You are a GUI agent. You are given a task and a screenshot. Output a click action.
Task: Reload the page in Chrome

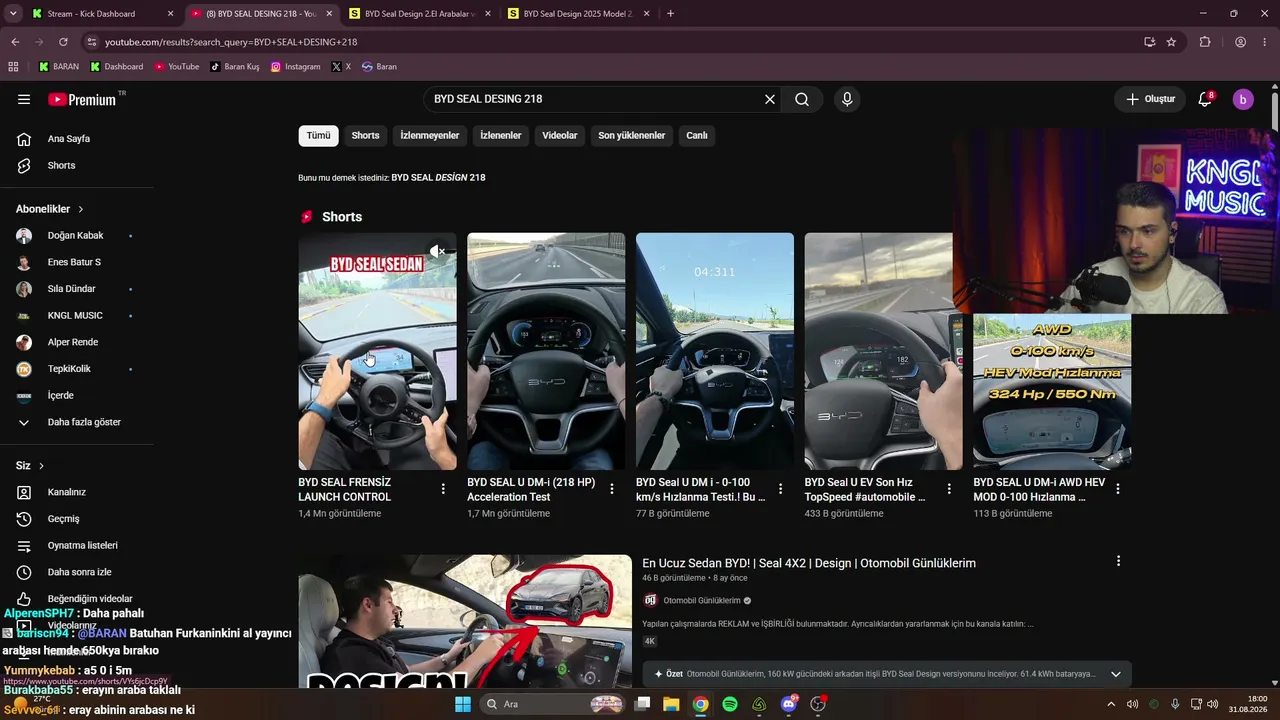click(63, 42)
